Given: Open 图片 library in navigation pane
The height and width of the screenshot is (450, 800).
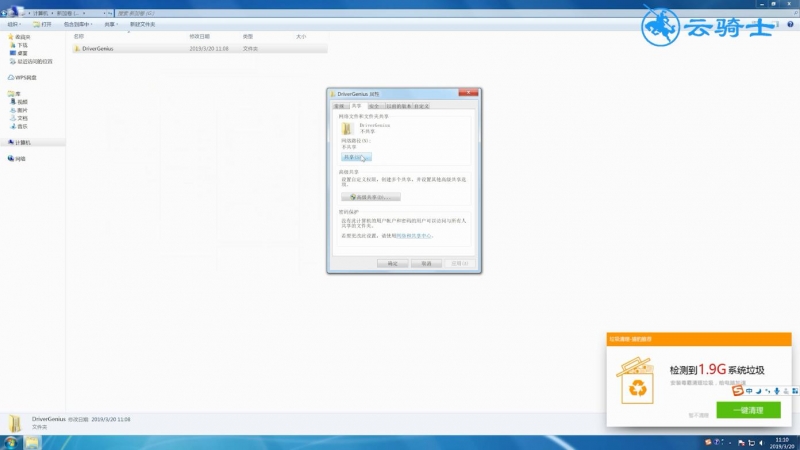Looking at the screenshot, I should (19, 110).
